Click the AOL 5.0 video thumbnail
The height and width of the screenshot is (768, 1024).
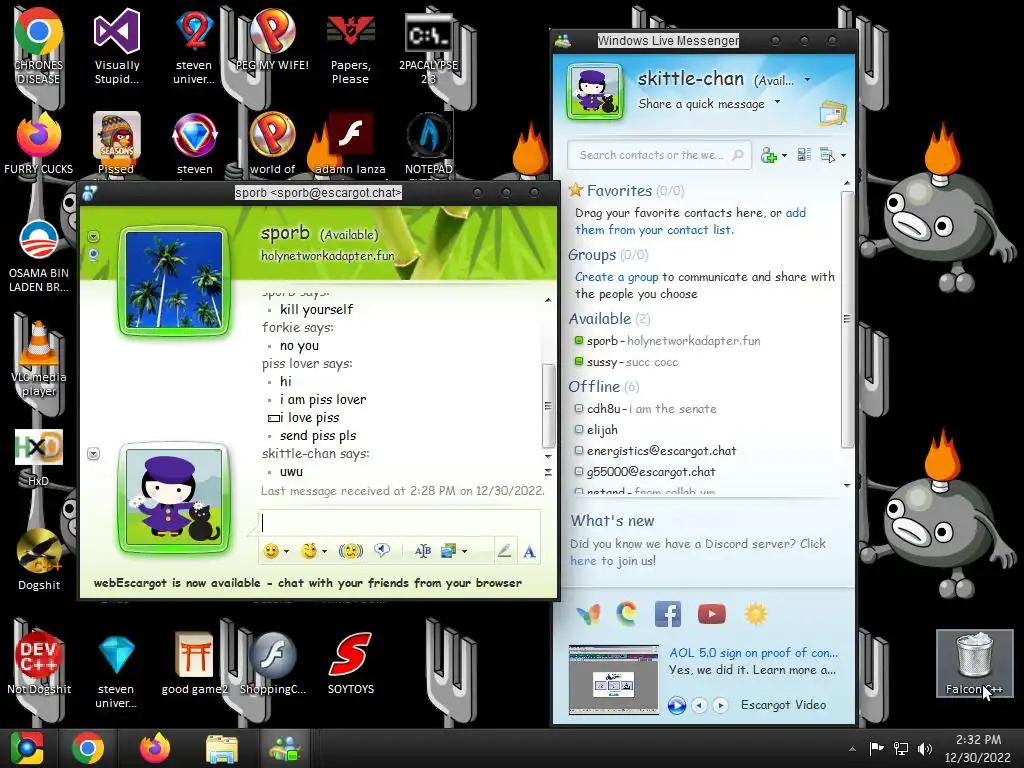613,679
